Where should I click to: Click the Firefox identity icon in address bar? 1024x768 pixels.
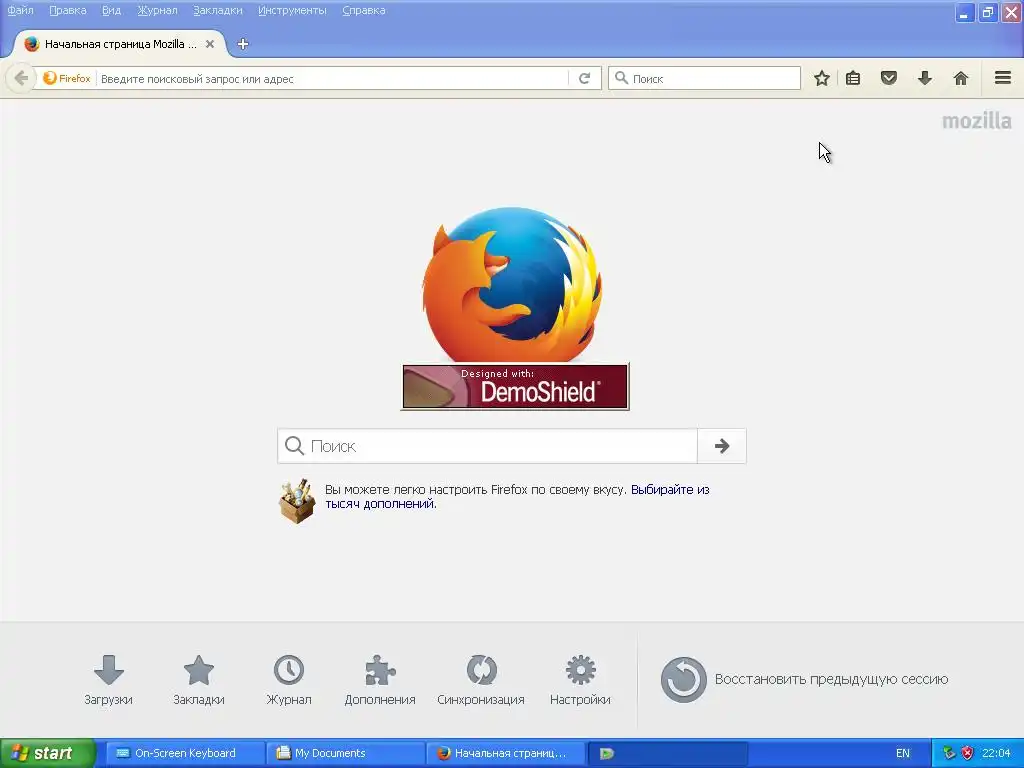click(67, 78)
